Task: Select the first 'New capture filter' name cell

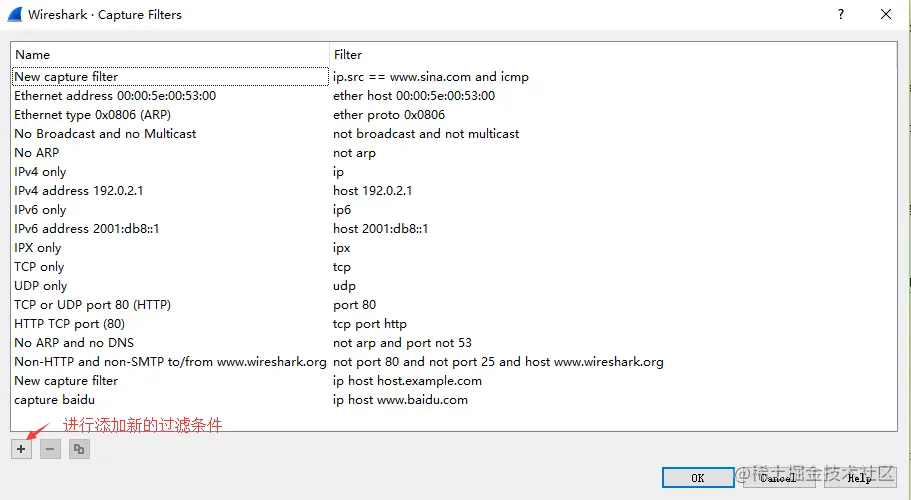Action: coord(170,77)
